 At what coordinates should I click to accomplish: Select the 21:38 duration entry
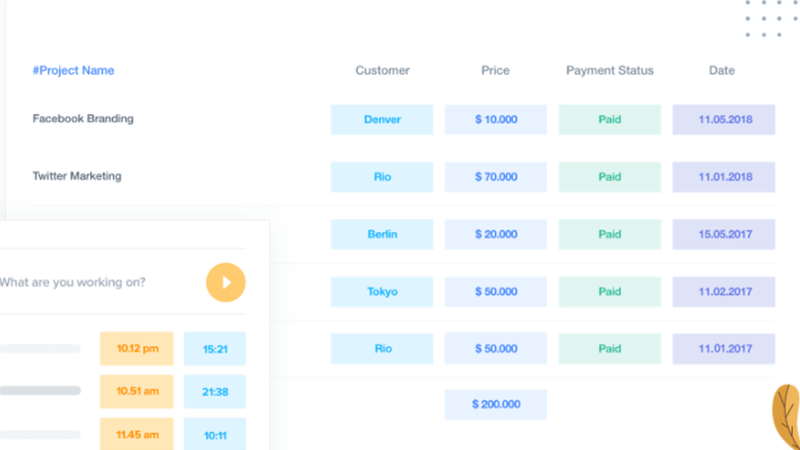point(215,392)
